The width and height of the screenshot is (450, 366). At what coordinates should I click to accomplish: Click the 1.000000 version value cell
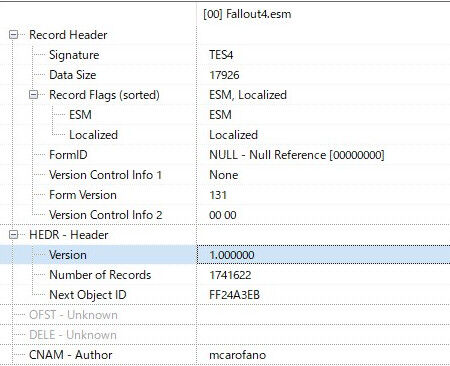(323, 255)
